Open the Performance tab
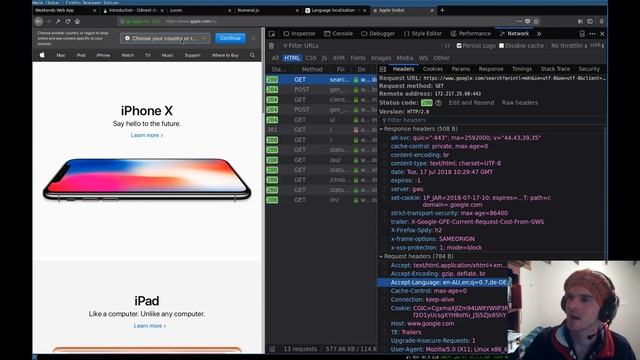The height and width of the screenshot is (360, 640). click(471, 34)
